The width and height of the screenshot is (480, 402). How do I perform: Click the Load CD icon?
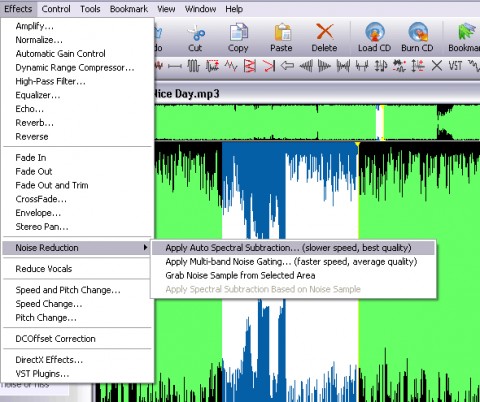375,32
